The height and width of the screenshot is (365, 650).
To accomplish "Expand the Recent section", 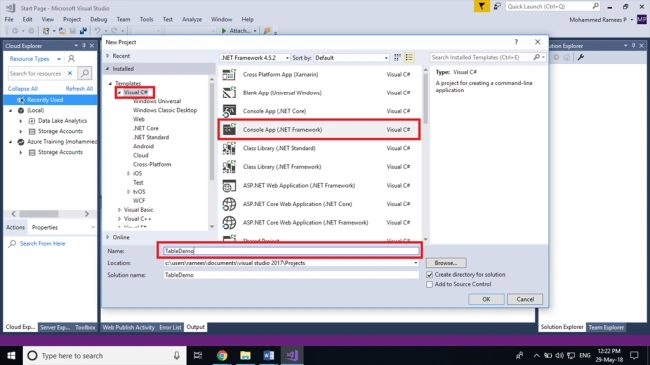I will pyautogui.click(x=107, y=56).
